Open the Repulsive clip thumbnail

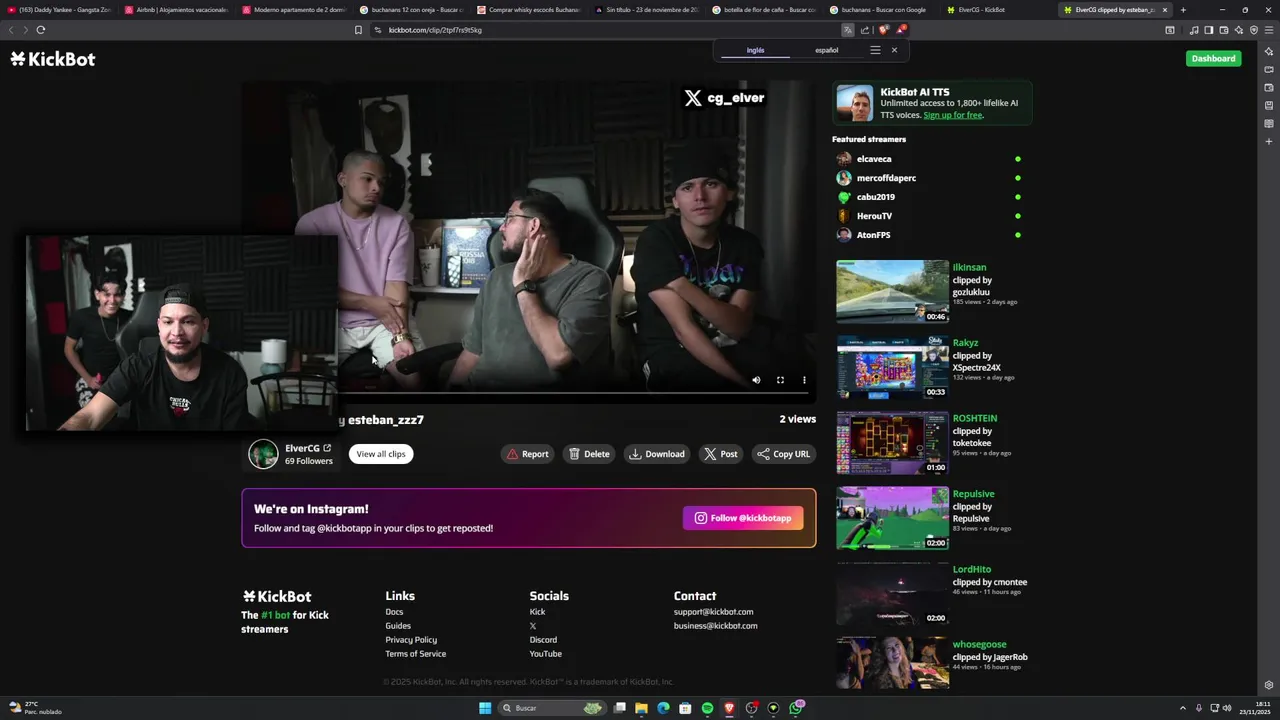click(x=892, y=518)
